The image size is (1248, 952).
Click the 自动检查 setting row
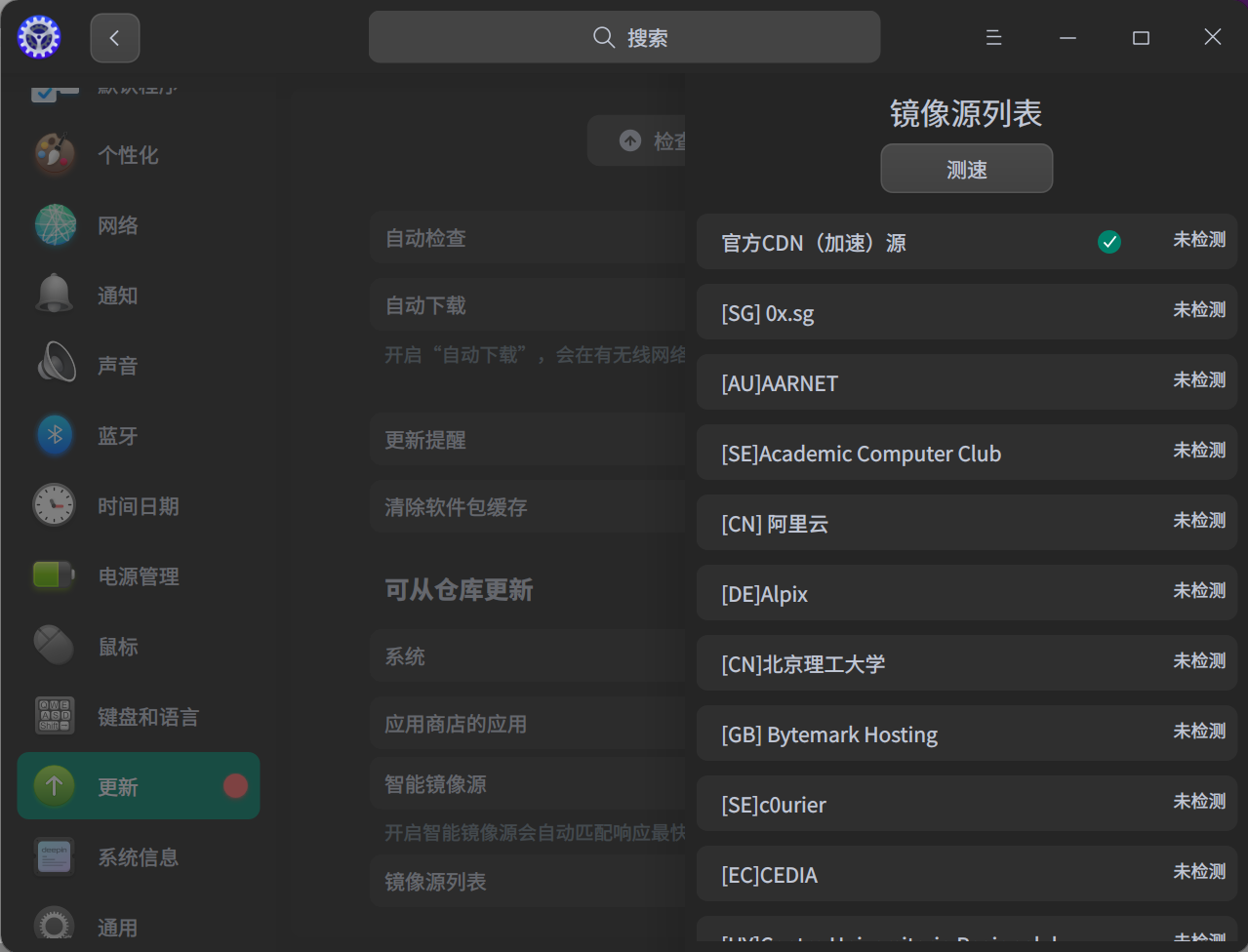click(x=527, y=238)
